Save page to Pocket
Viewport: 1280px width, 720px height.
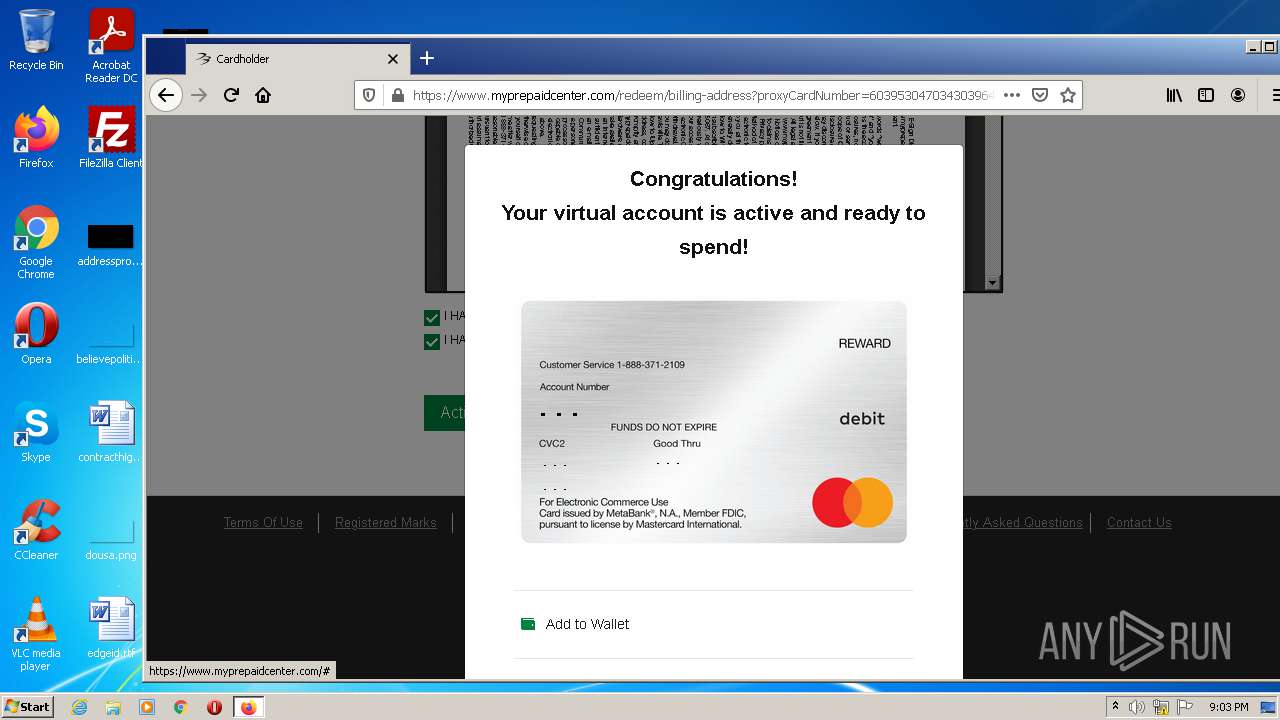coord(1040,95)
